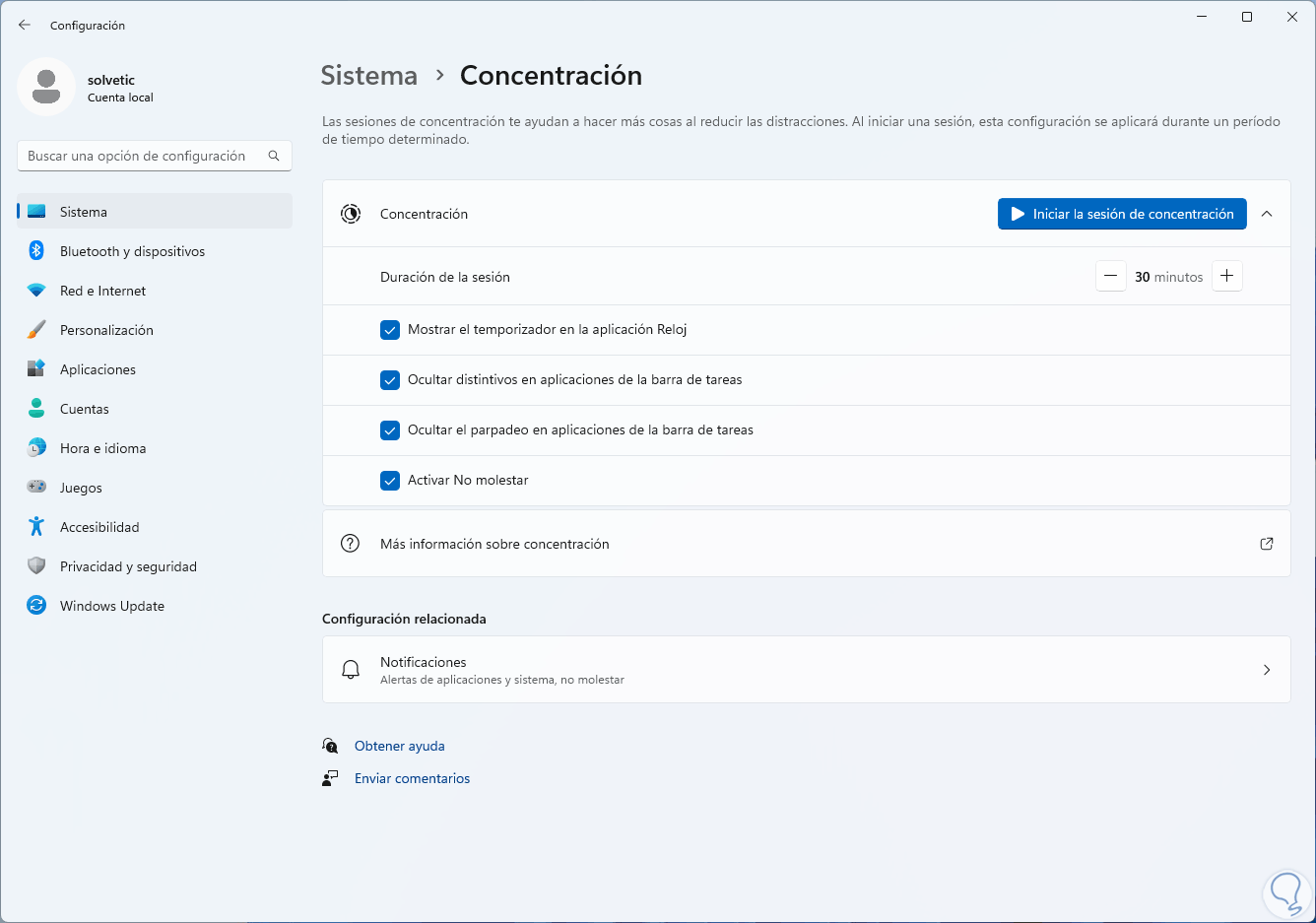
Task: Open Bluetooth y dispositivos settings
Action: 132,251
